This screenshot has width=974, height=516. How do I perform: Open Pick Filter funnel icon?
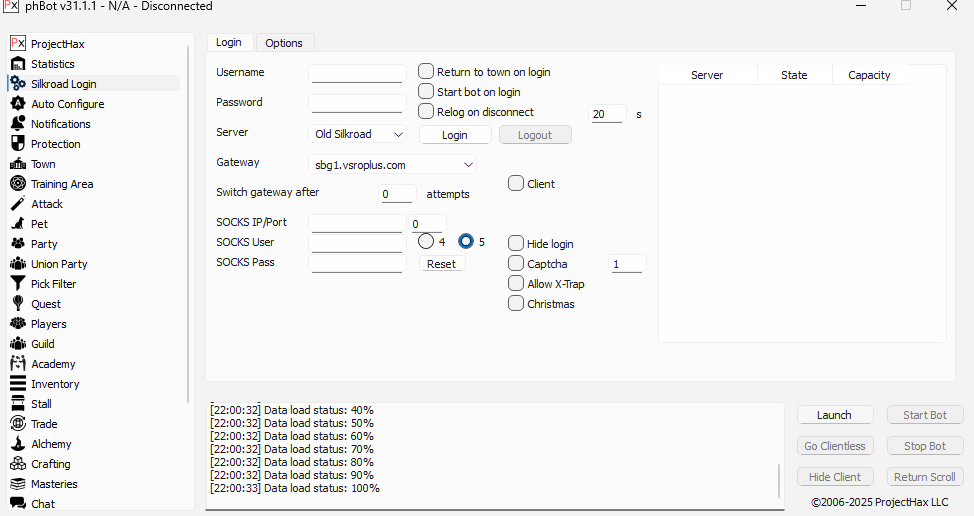[x=17, y=284]
